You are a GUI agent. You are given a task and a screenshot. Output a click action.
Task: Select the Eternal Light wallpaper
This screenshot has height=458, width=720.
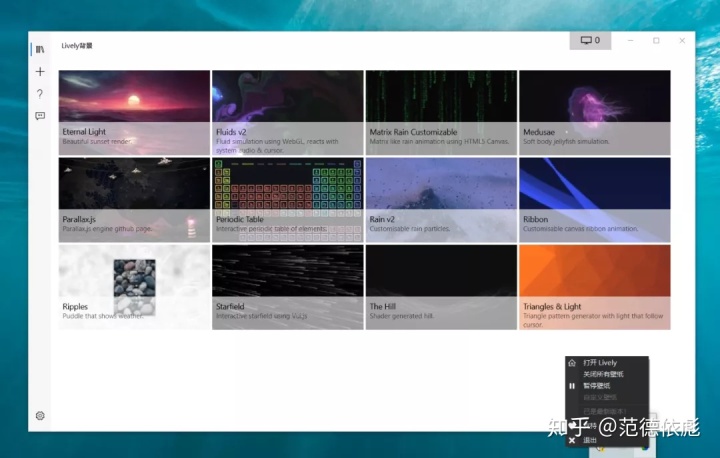(x=134, y=113)
